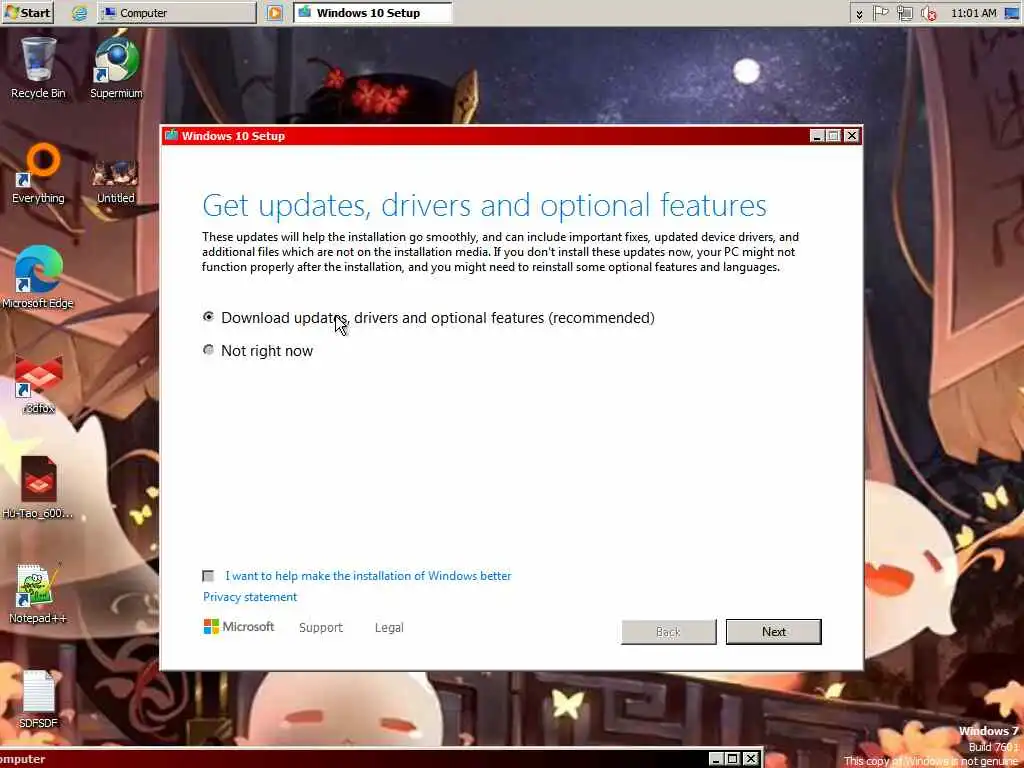Click the Show Desktop icon beside the clock

pos(1012,13)
